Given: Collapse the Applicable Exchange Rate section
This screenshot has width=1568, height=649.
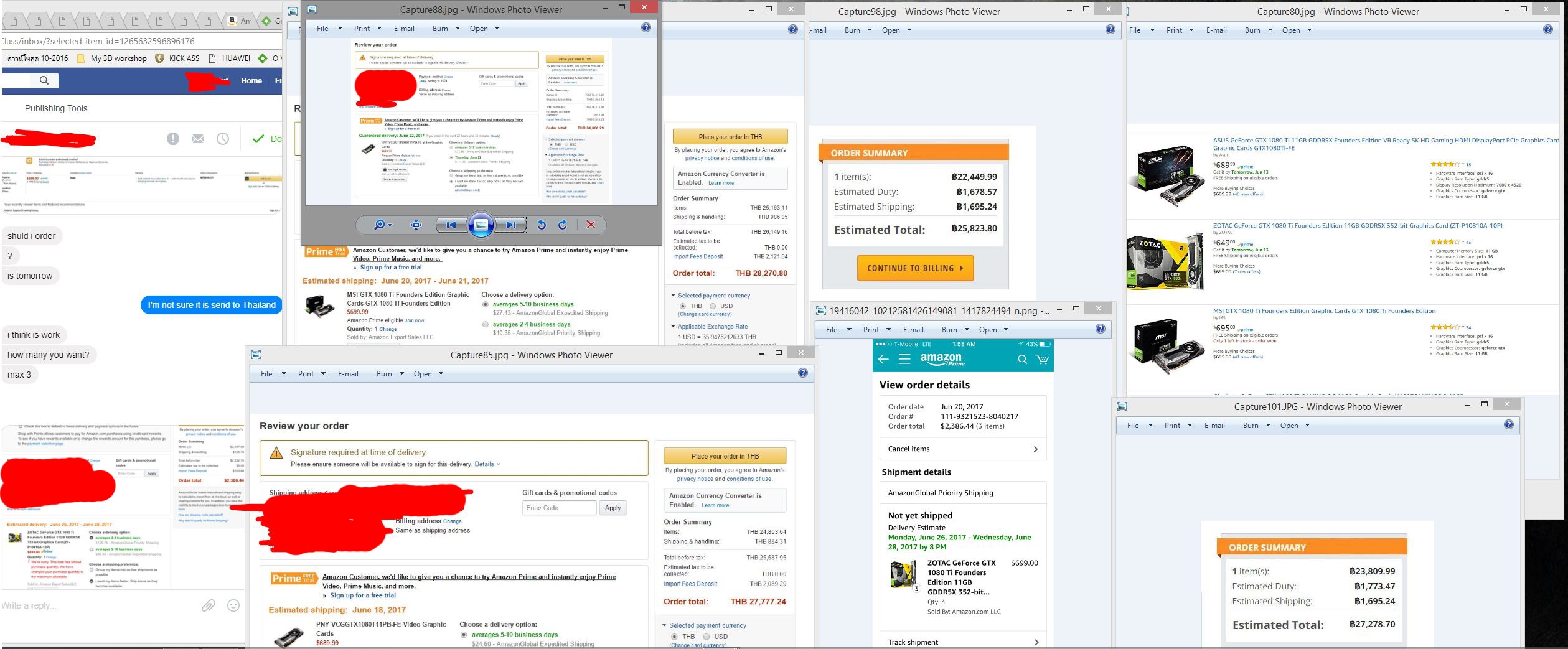Looking at the screenshot, I should tap(674, 326).
